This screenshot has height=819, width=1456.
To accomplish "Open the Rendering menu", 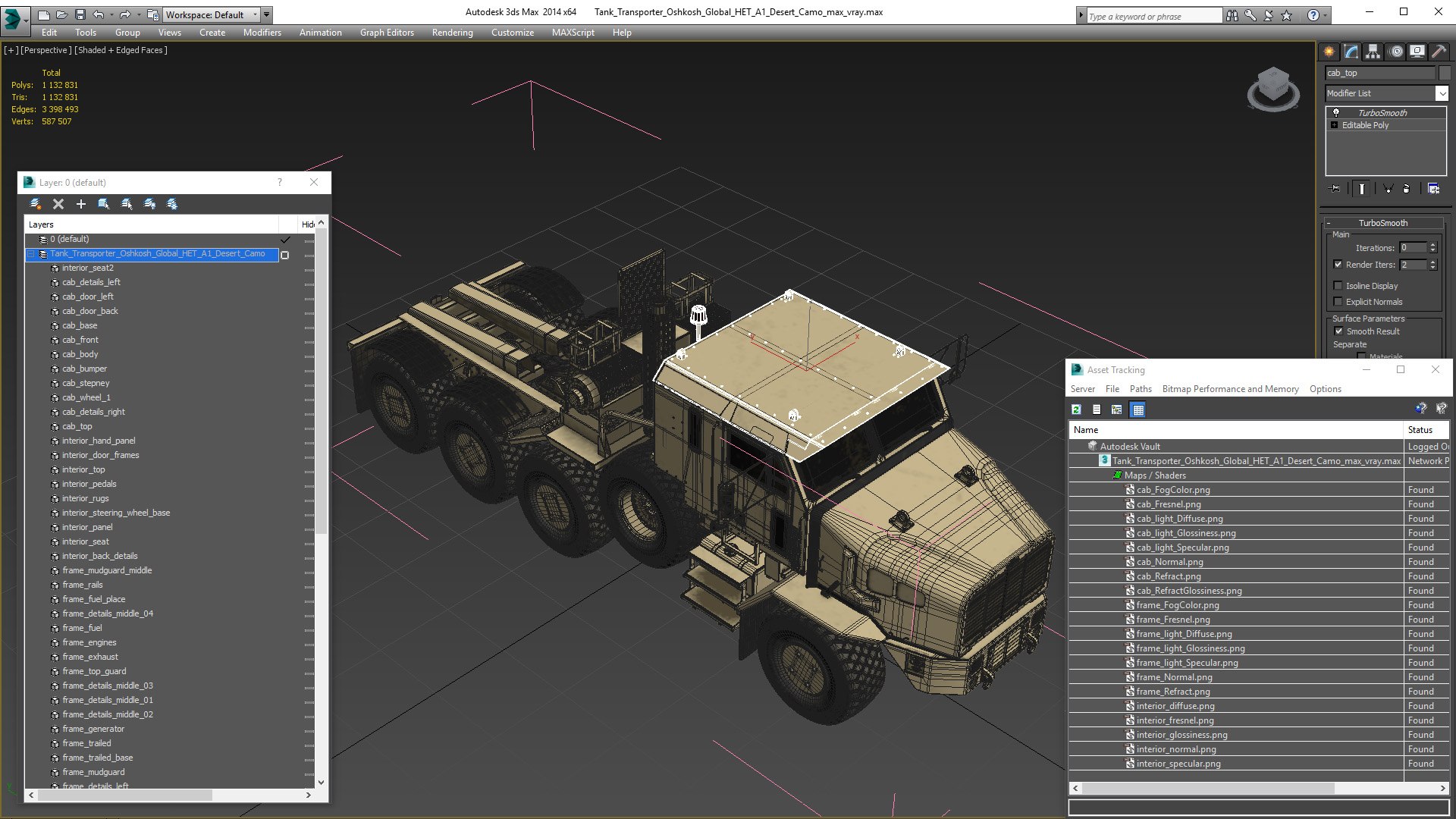I will coord(452,33).
